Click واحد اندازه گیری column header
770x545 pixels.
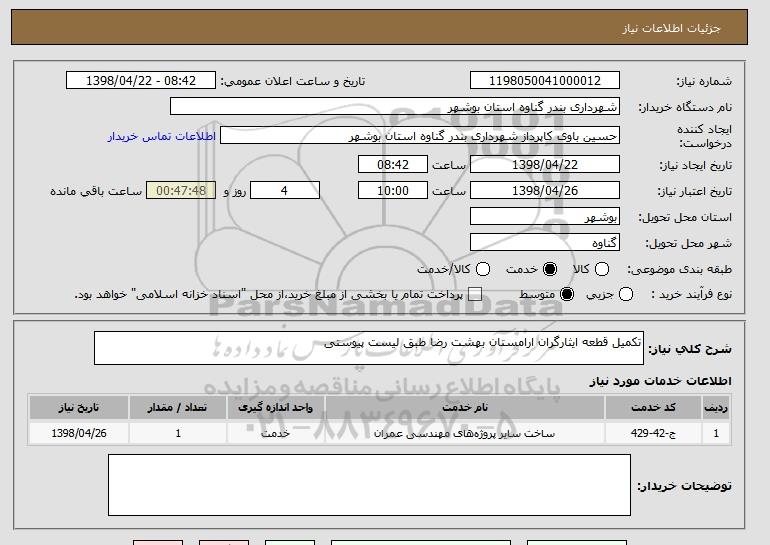[275, 408]
